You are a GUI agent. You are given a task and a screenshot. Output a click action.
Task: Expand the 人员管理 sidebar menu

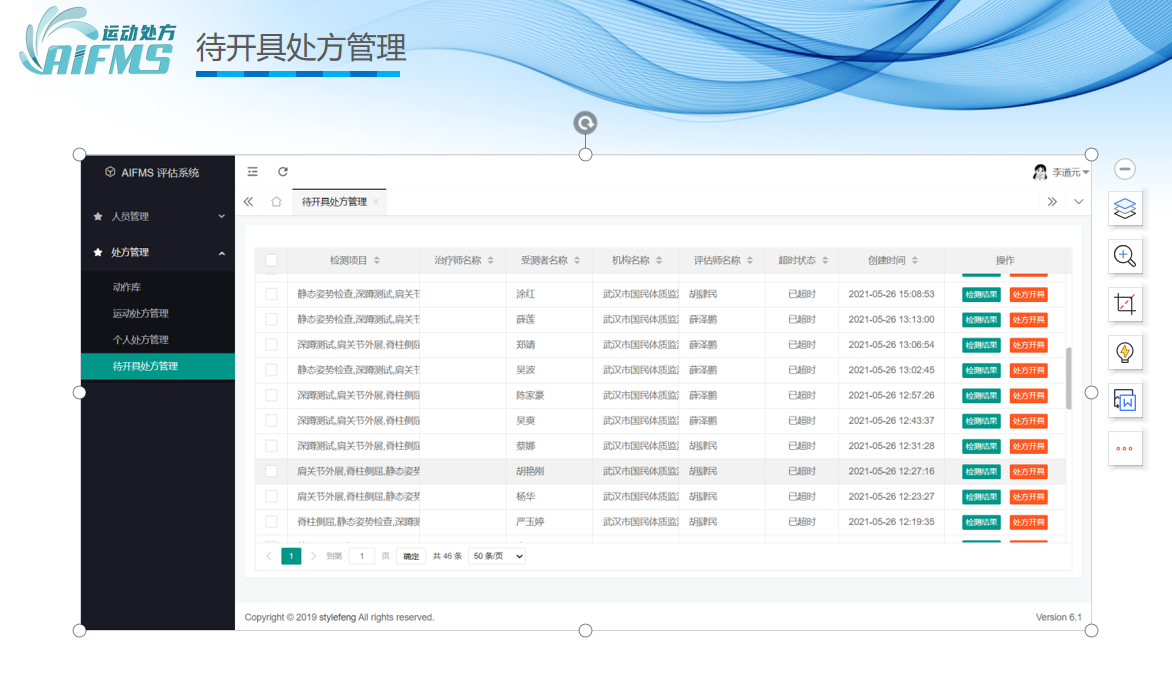click(x=158, y=216)
